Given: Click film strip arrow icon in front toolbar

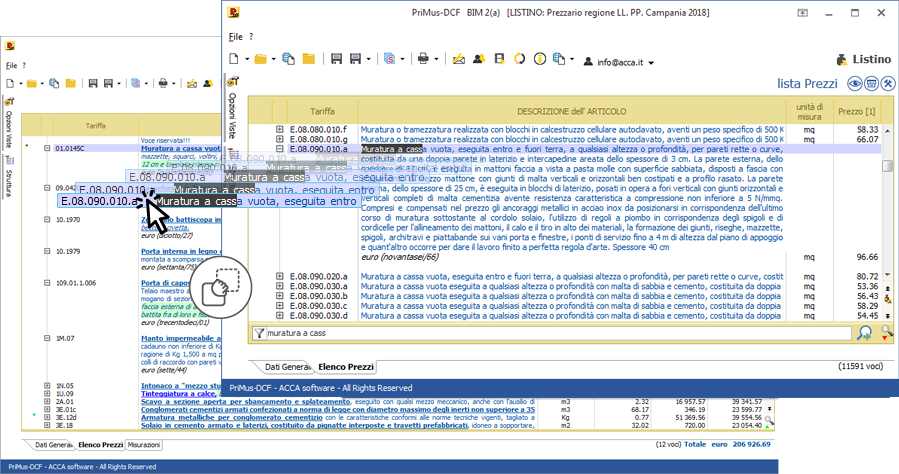Looking at the screenshot, I should coord(499,58).
